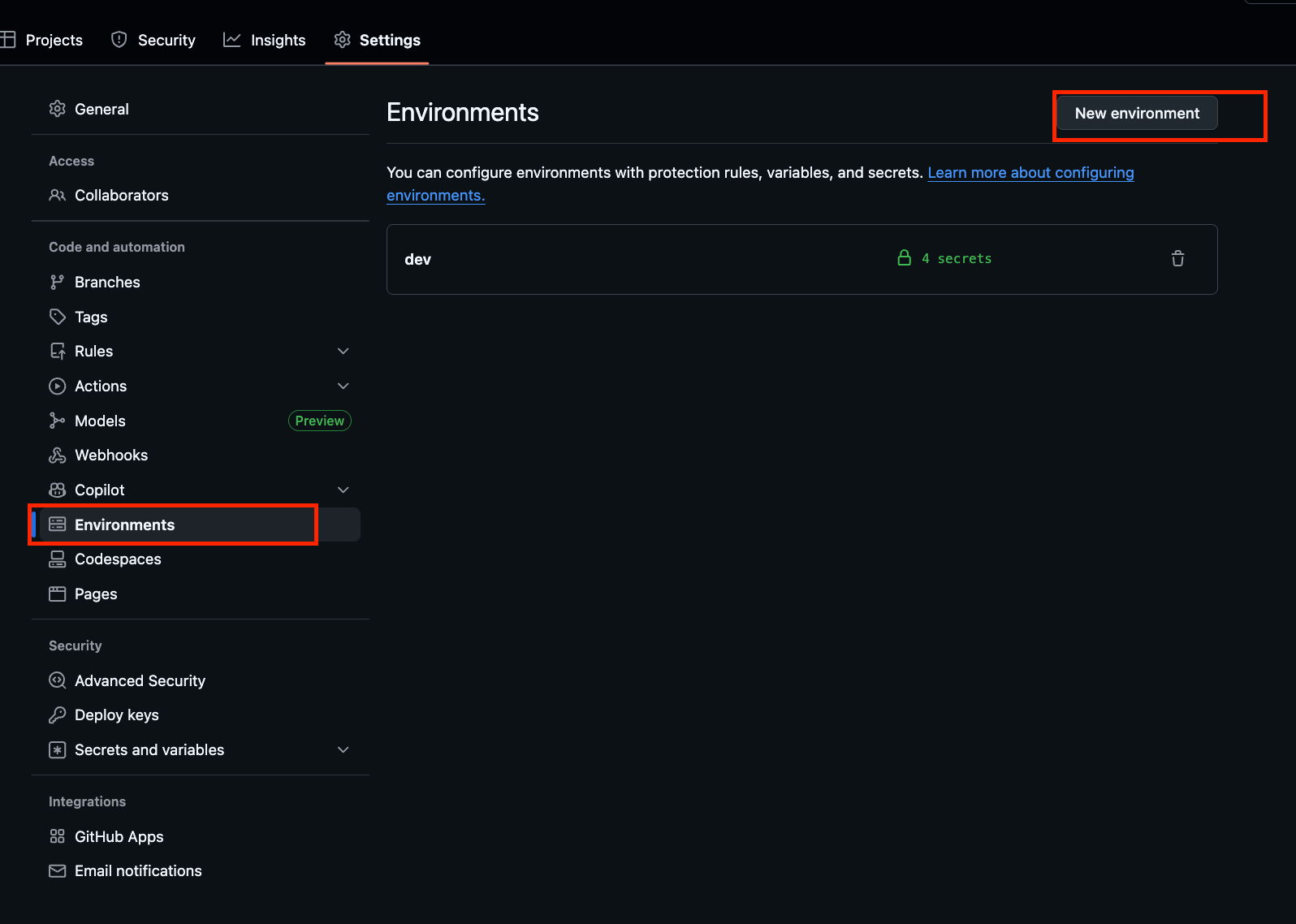Click the Webhooks icon in sidebar
The height and width of the screenshot is (924, 1296).
tap(57, 456)
